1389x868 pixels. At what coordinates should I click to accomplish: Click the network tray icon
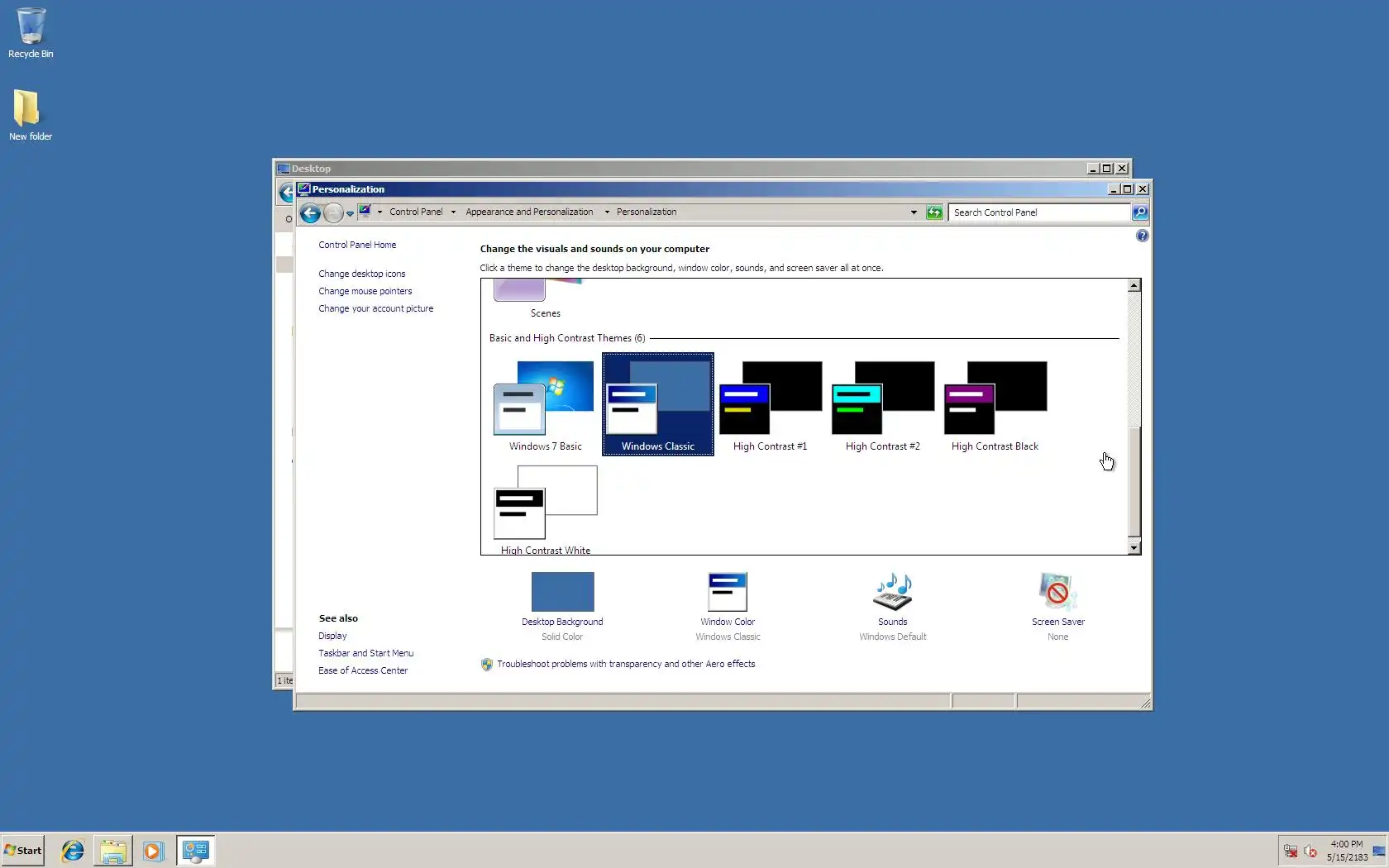click(1291, 851)
